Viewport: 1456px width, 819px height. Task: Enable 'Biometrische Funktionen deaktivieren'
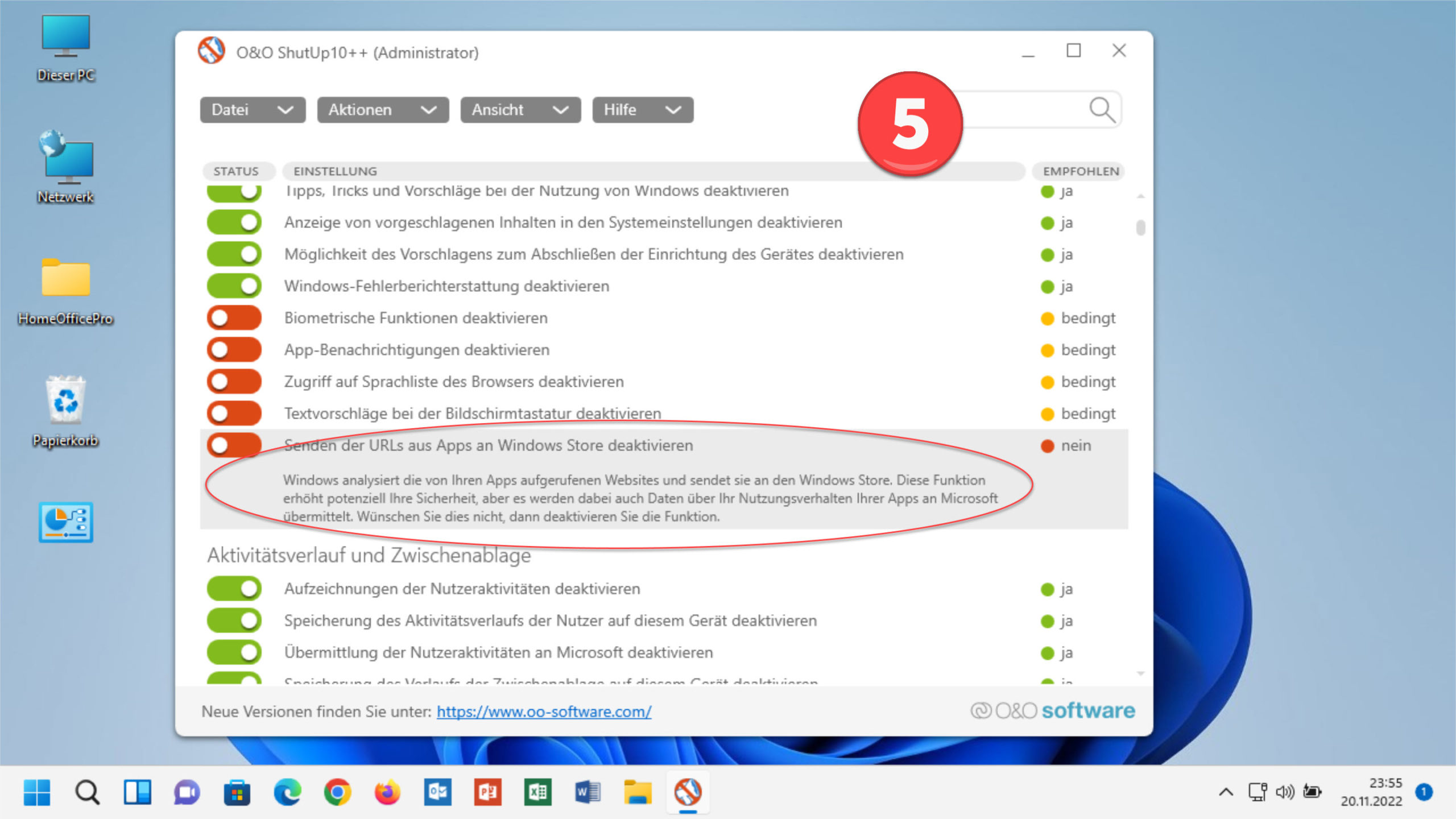pyautogui.click(x=233, y=318)
